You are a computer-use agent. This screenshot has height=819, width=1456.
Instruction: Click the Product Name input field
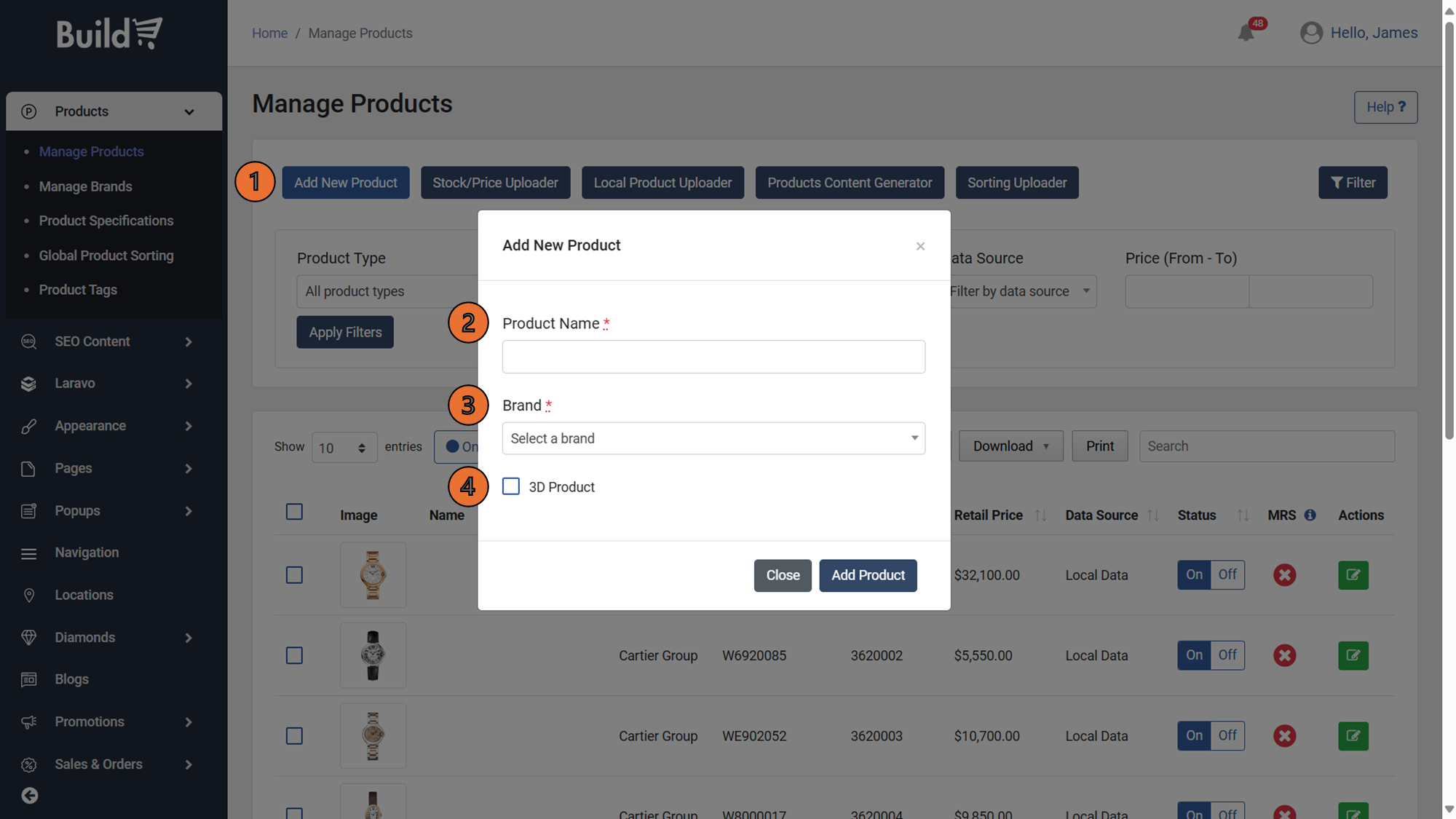(713, 357)
